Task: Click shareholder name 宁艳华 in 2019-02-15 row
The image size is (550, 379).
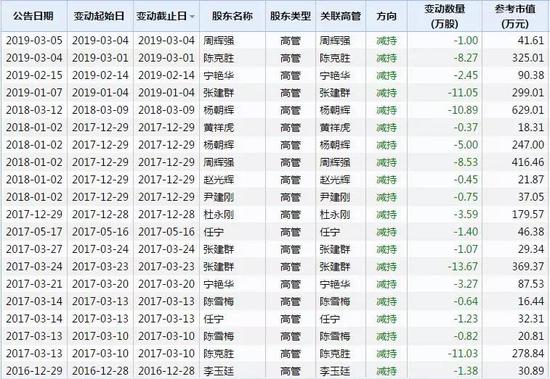Action: click(219, 75)
